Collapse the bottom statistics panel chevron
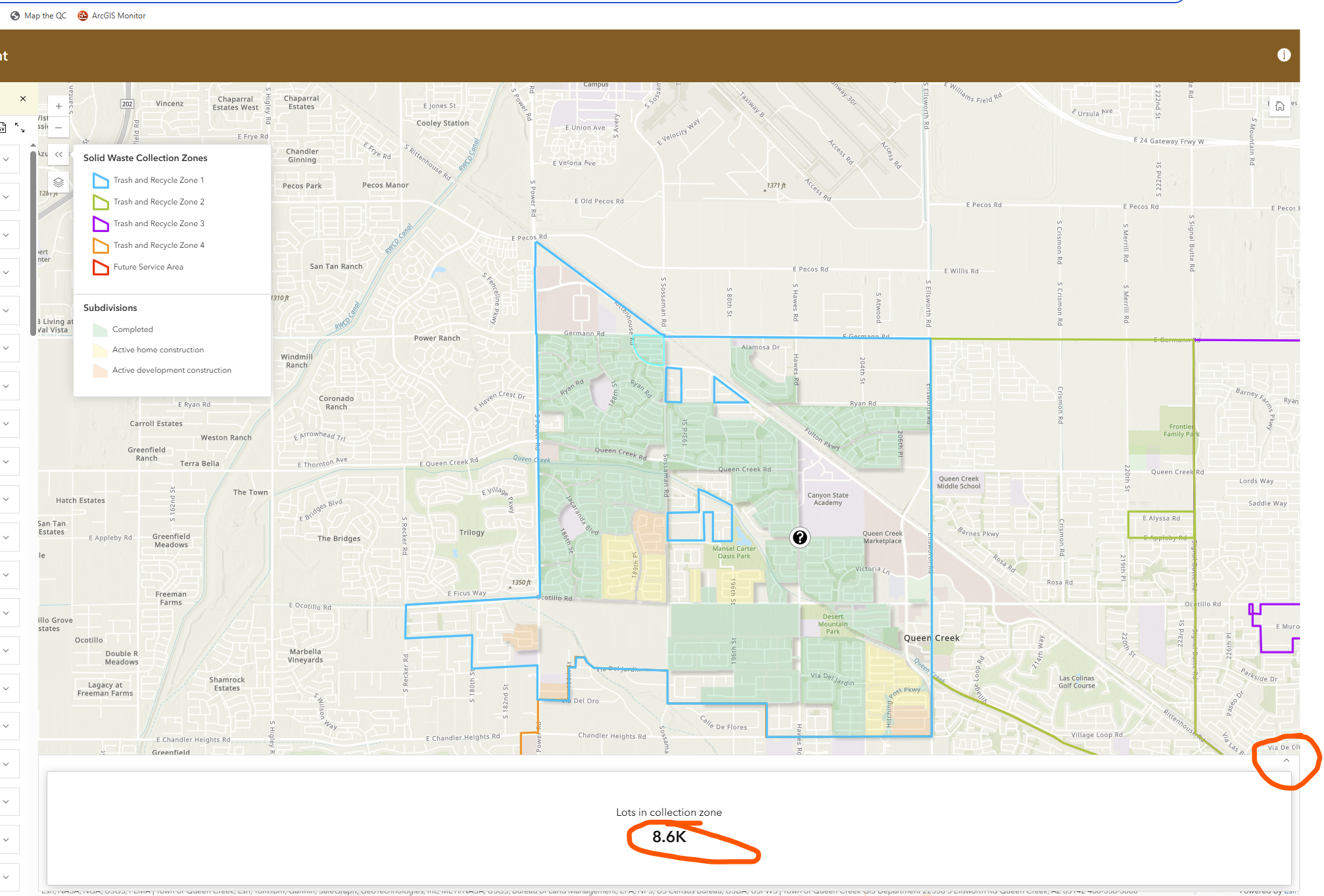This screenshot has height=896, width=1324. point(1286,759)
